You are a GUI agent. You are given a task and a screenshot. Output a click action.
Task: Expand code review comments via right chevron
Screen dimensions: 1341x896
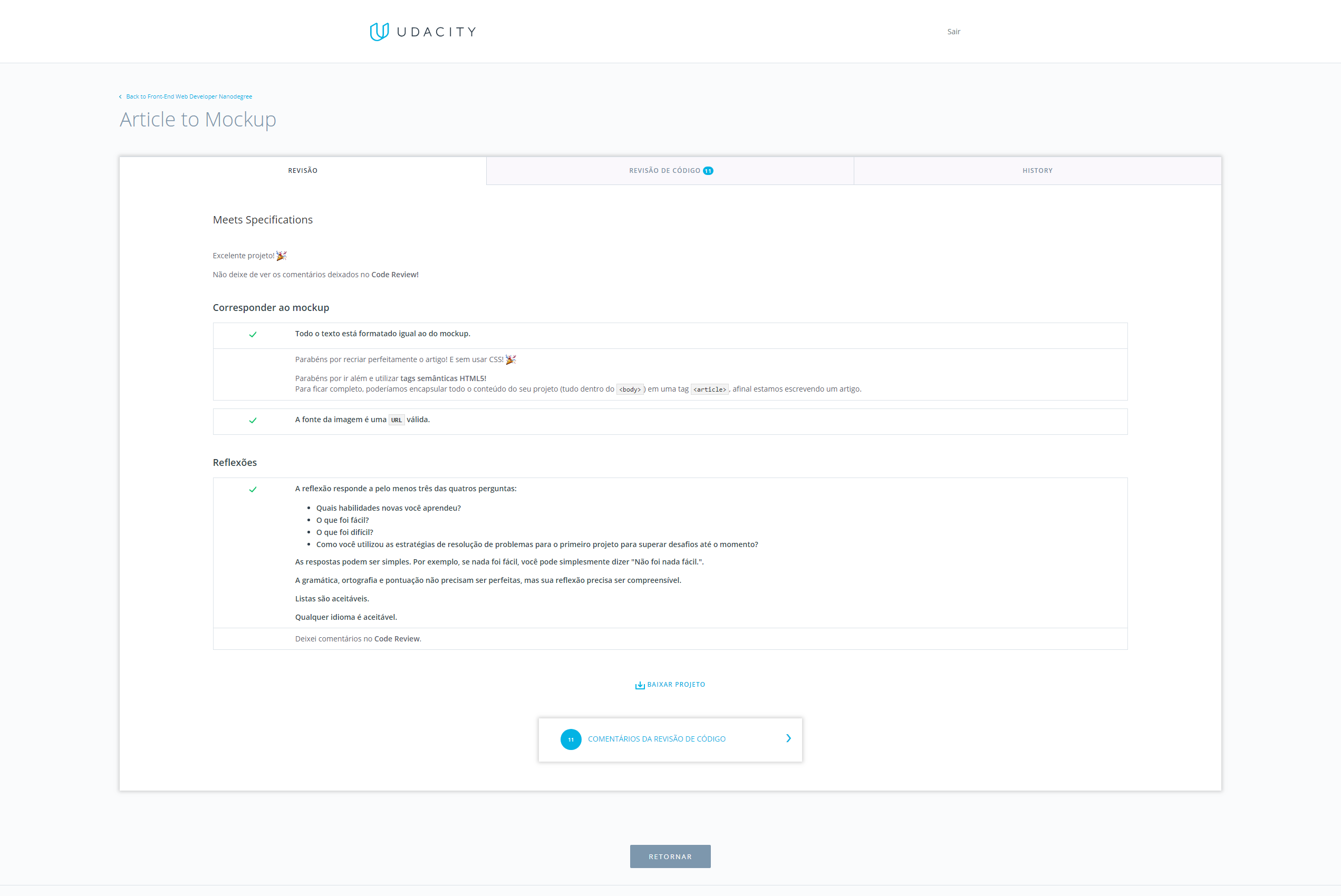point(789,739)
